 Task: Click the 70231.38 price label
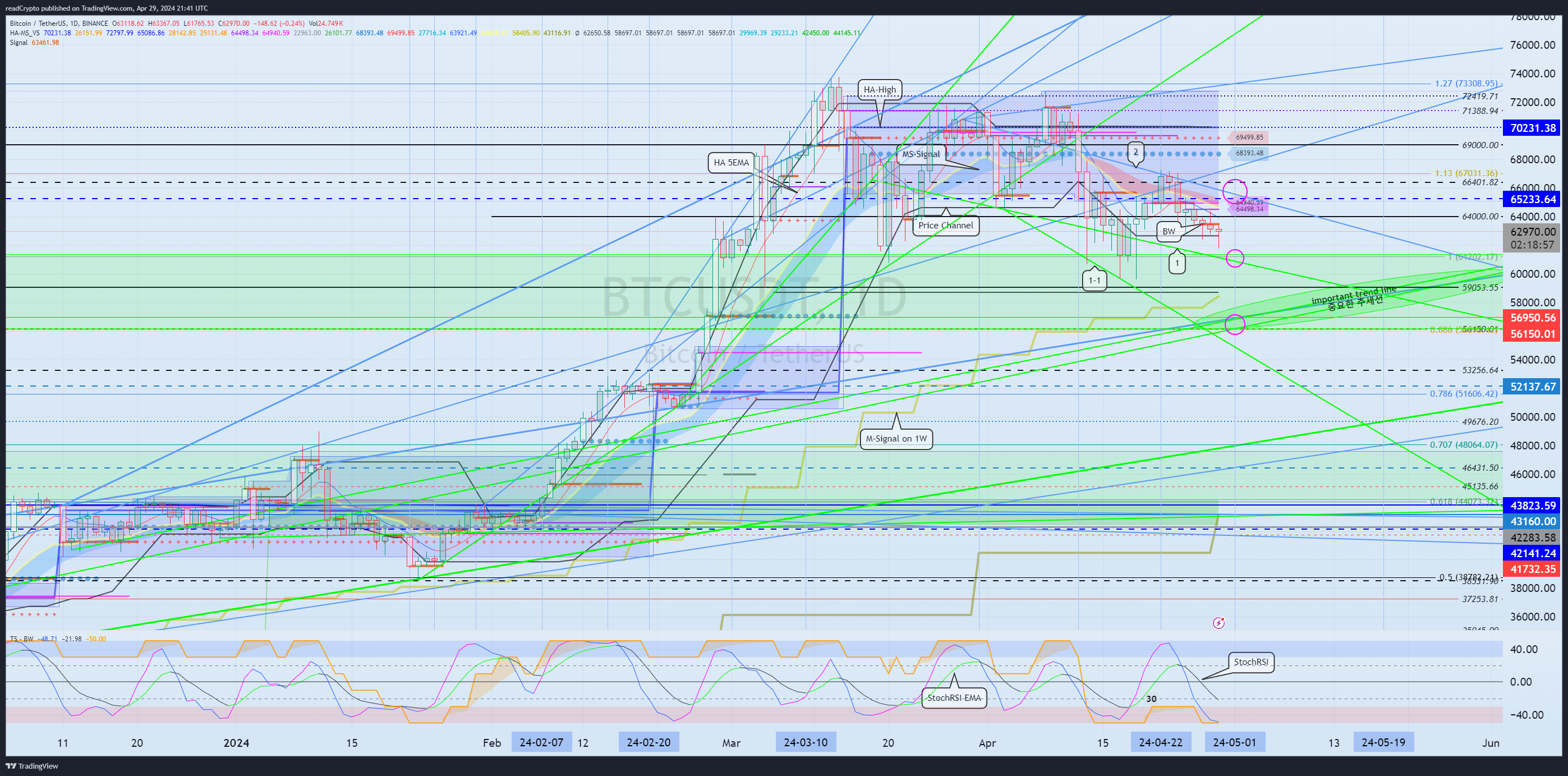click(x=1533, y=128)
